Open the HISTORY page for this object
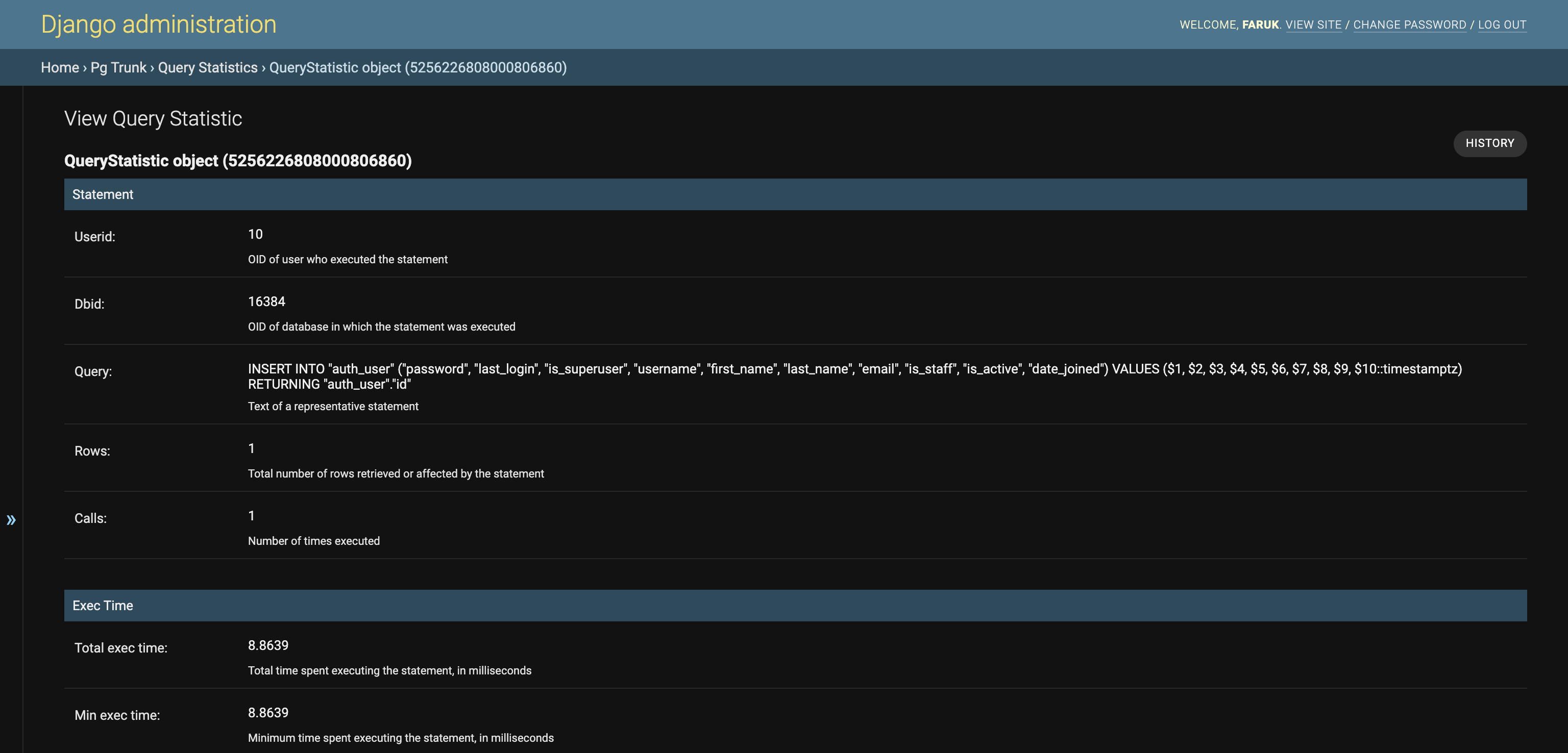Viewport: 1568px width, 753px height. 1489,143
